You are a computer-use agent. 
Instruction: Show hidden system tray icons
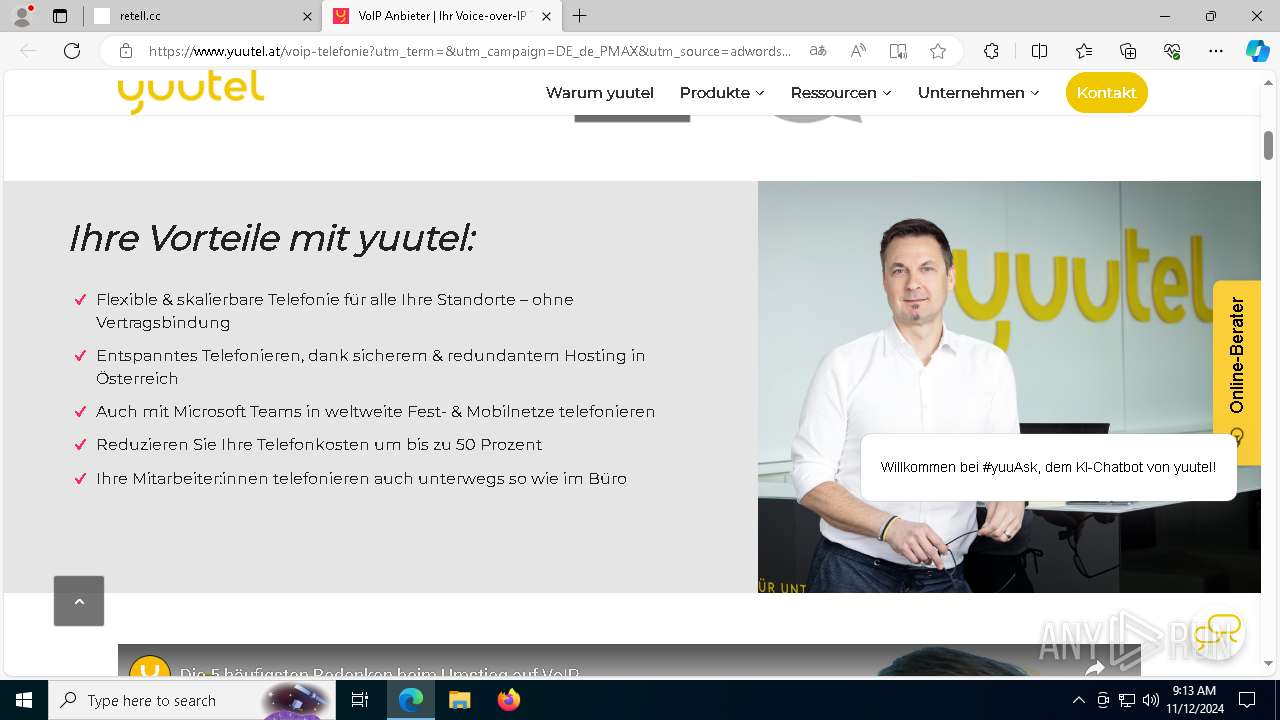1078,700
